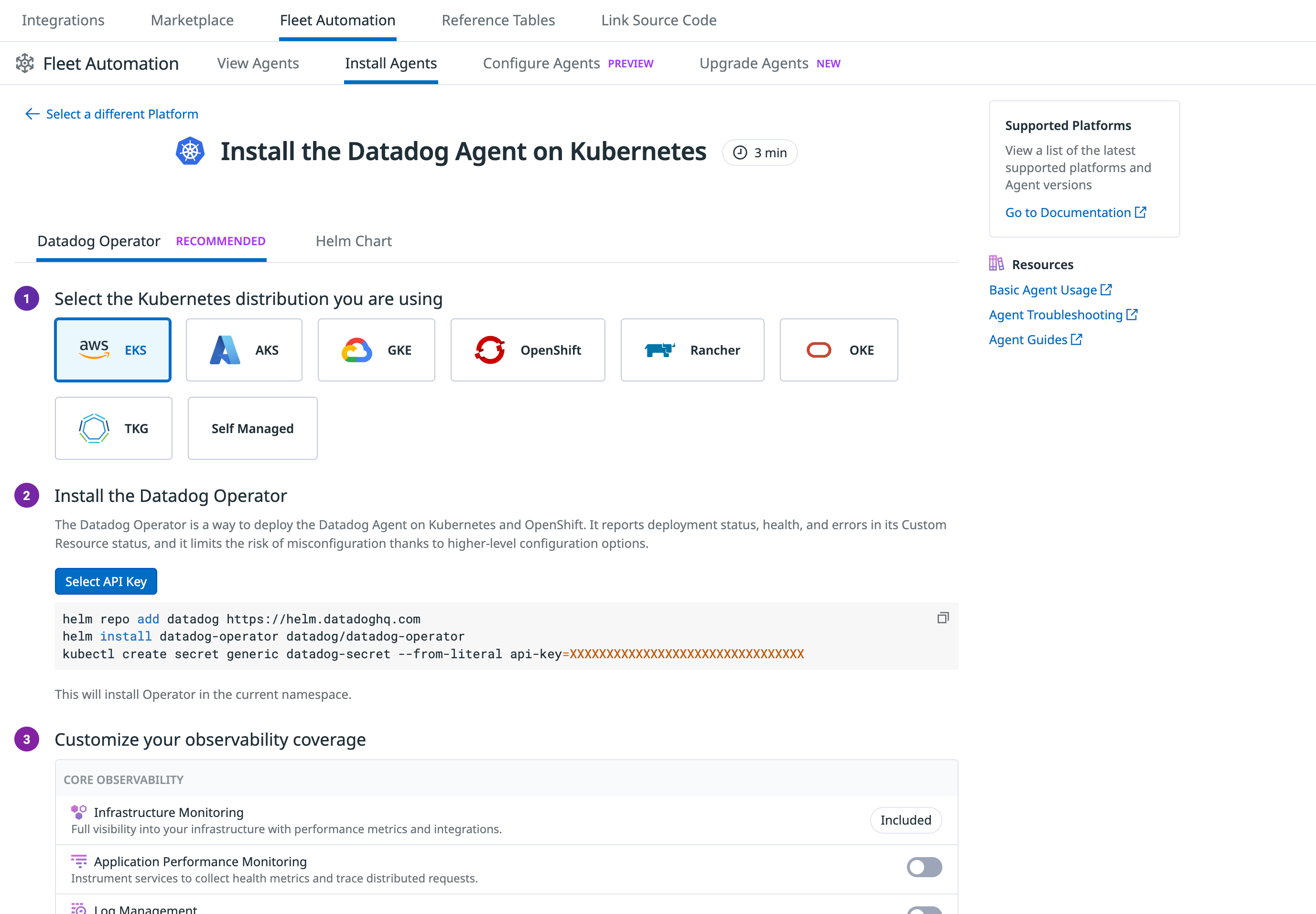This screenshot has height=914, width=1316.
Task: Copy the helm install command snippet
Action: [x=942, y=617]
